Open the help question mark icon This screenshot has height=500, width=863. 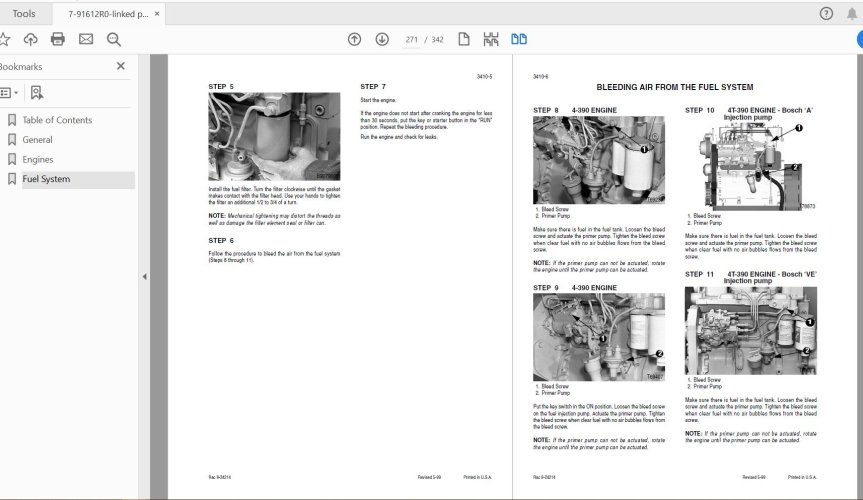click(x=826, y=13)
